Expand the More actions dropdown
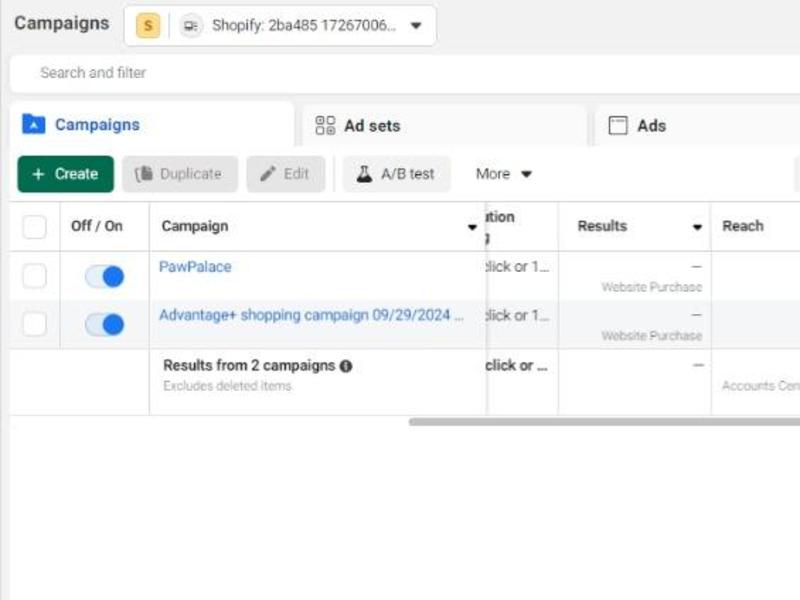The height and width of the screenshot is (600, 800). click(x=504, y=174)
